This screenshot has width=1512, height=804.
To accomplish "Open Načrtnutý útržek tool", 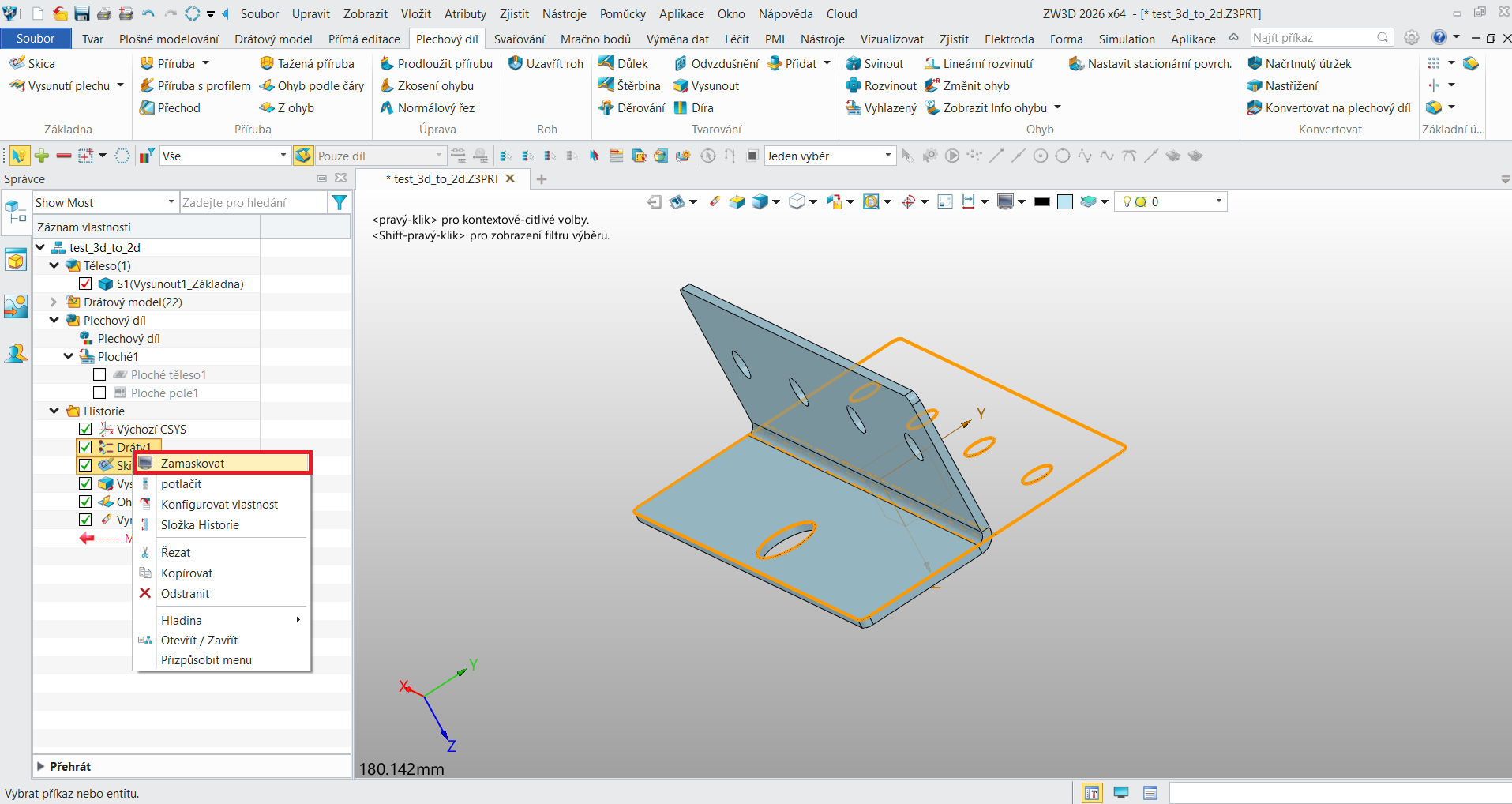I will coord(1300,63).
